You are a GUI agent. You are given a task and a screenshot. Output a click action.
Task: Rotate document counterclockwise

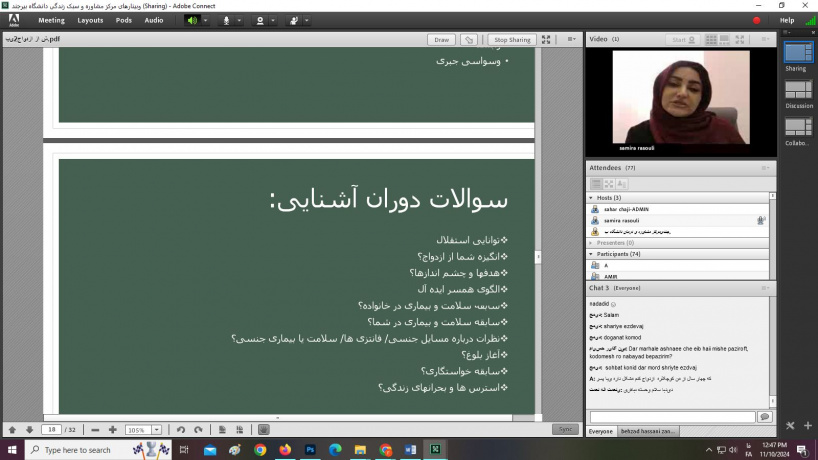pos(181,430)
